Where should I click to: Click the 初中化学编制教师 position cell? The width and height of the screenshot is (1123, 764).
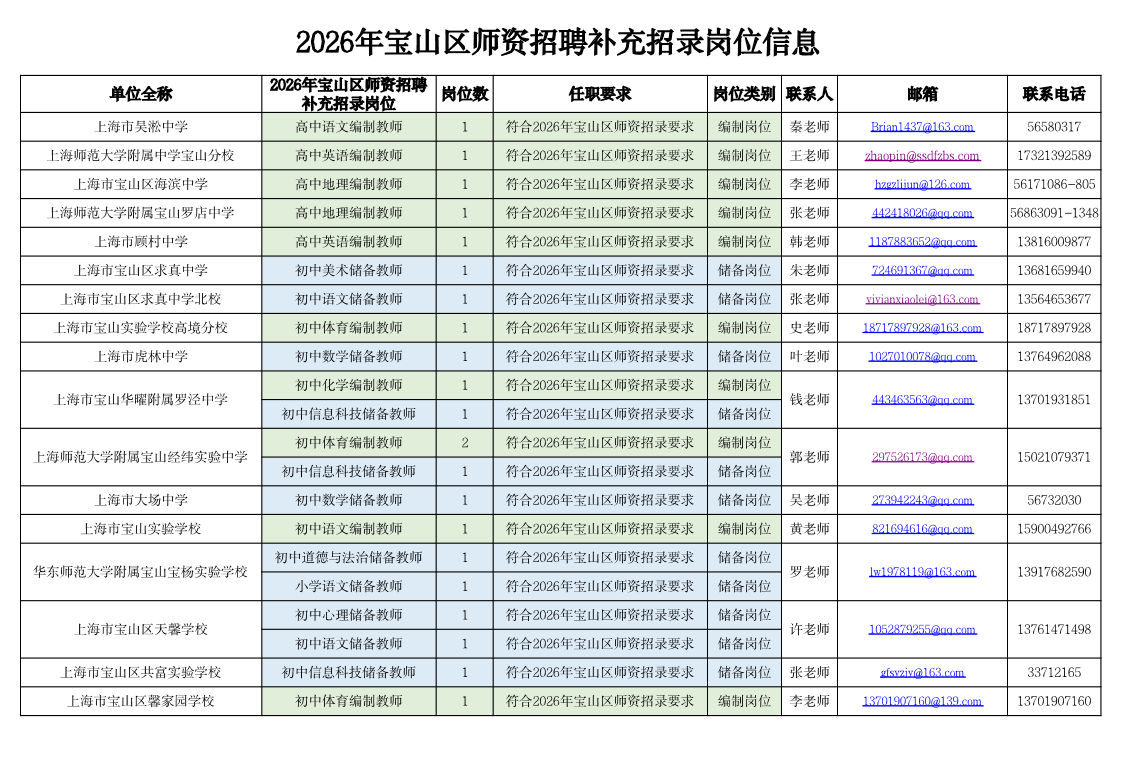click(x=349, y=385)
